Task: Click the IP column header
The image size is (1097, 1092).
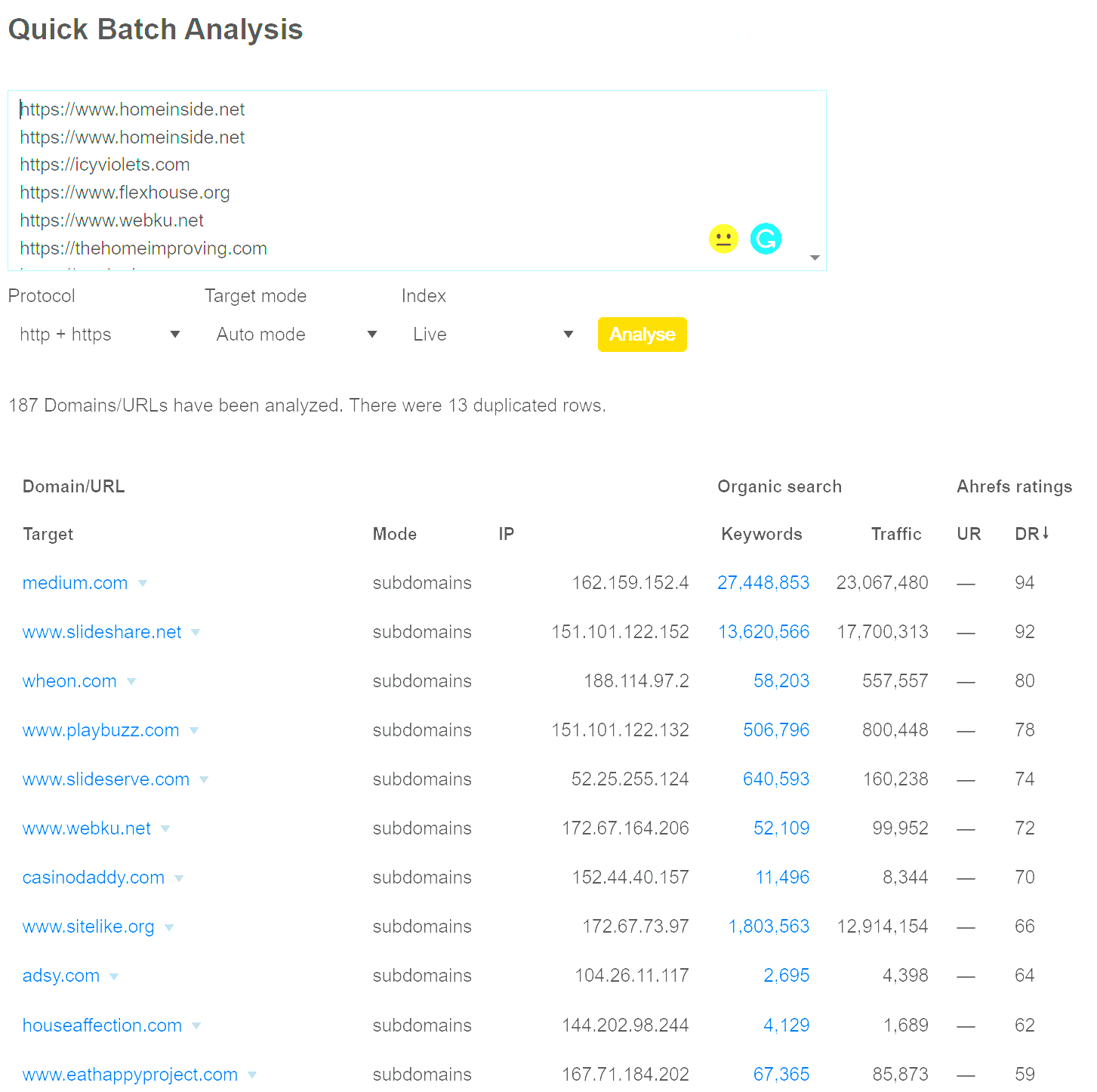Action: pyautogui.click(x=507, y=534)
